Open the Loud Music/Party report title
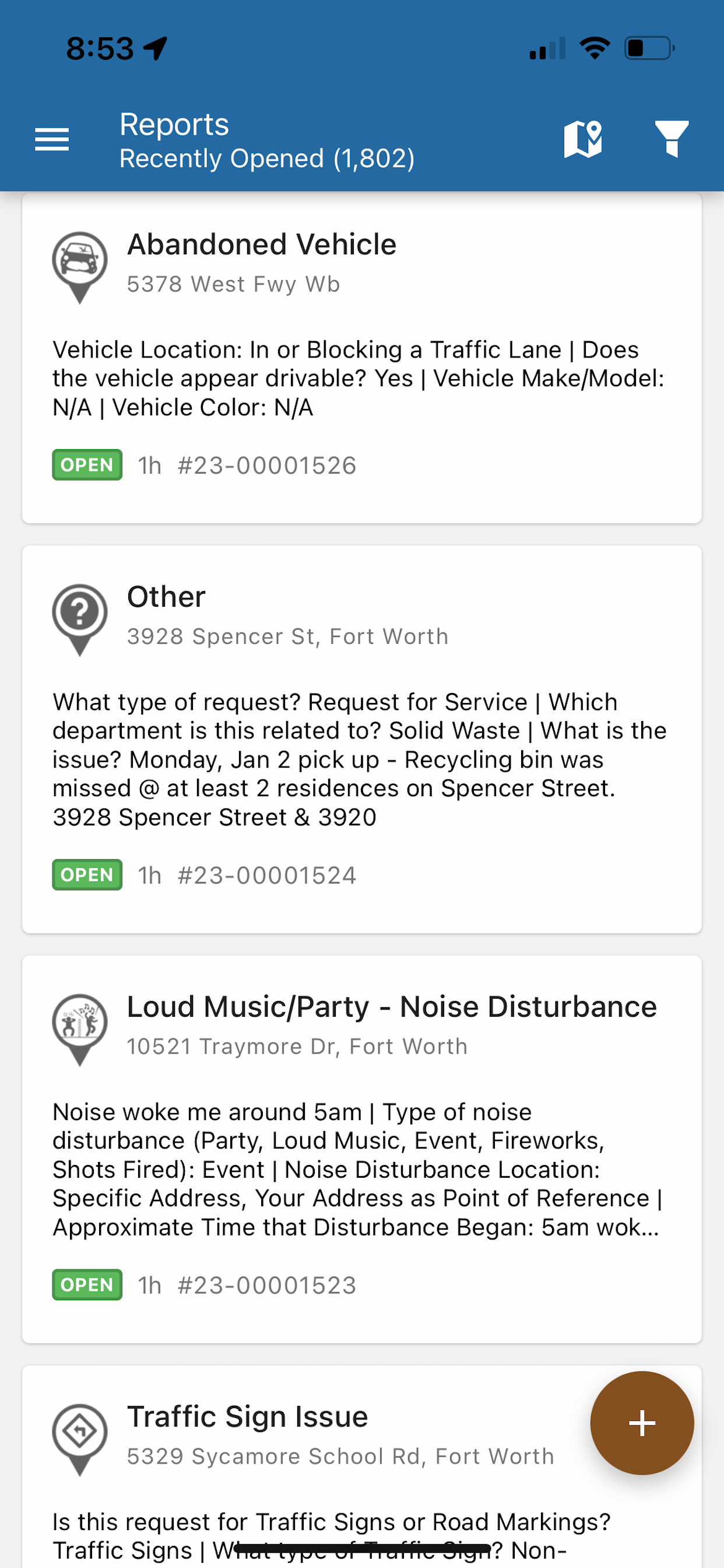The height and width of the screenshot is (1568, 724). pos(391,1007)
